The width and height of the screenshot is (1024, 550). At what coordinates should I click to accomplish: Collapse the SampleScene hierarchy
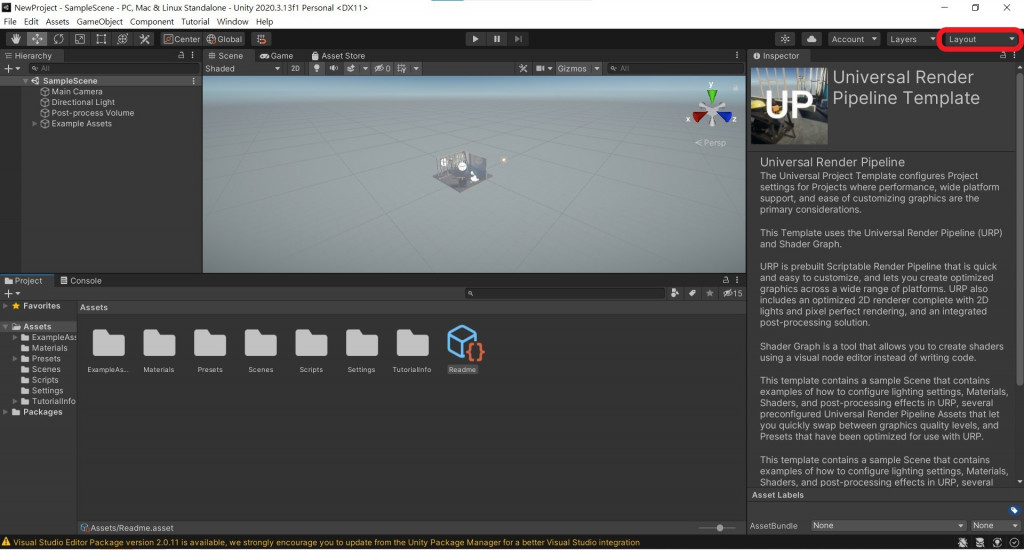(25, 81)
